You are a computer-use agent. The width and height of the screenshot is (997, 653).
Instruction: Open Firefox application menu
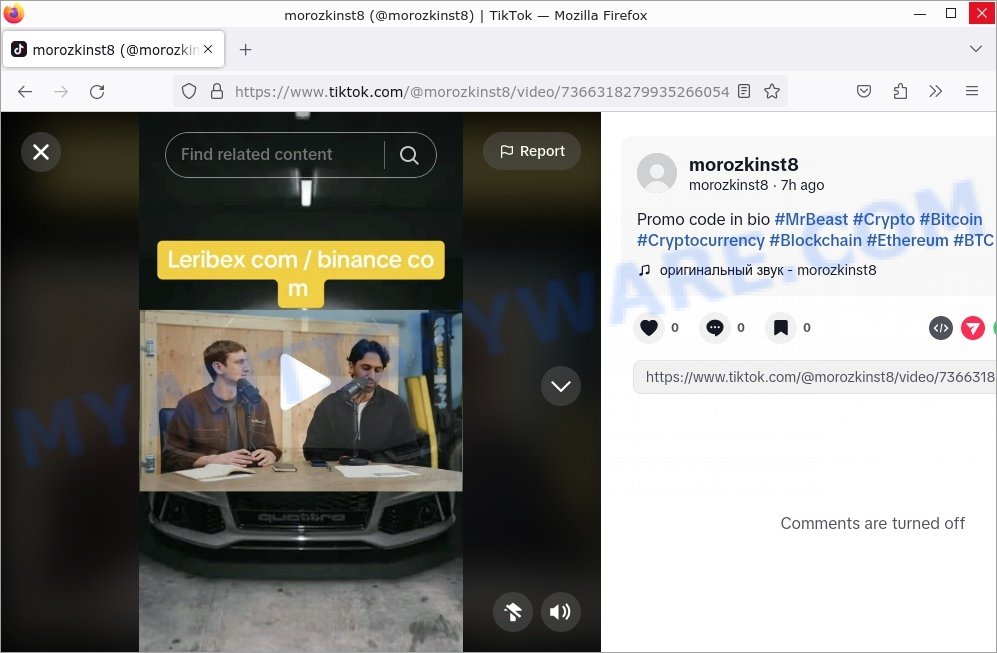tap(972, 92)
